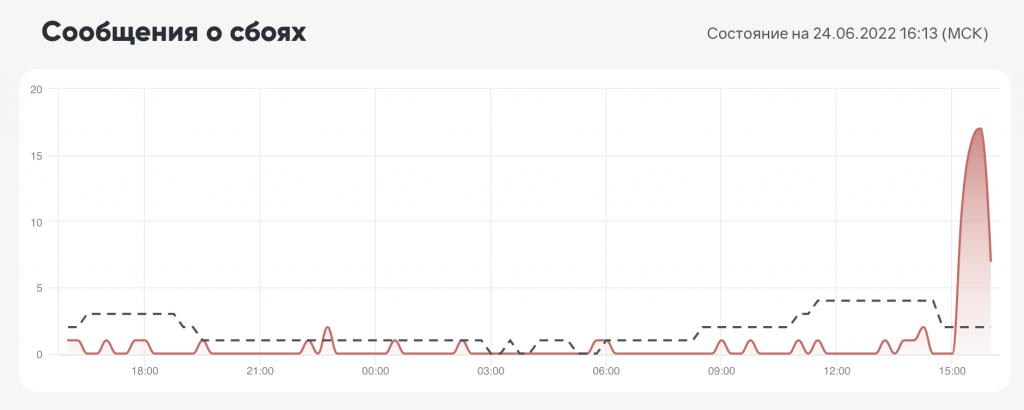The image size is (1024, 410).
Task: Click the 20 value on the vertical axis
Action: (36, 89)
